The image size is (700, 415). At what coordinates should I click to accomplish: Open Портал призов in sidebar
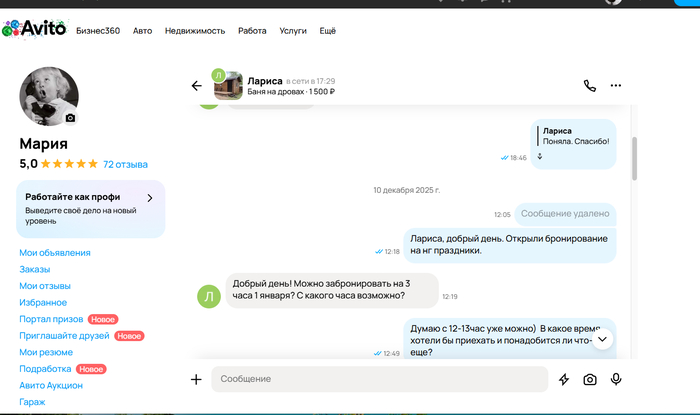coord(50,319)
